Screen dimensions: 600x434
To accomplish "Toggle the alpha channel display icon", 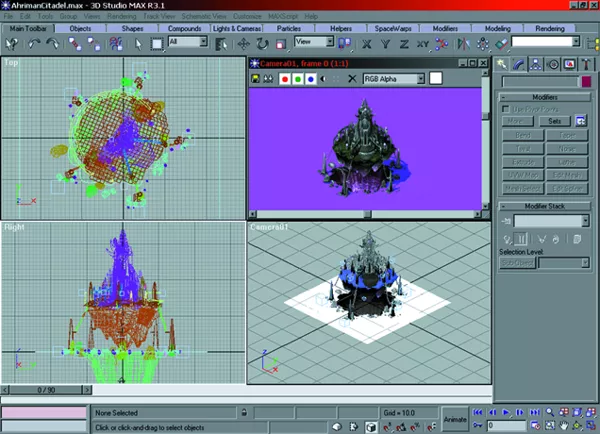I will click(x=324, y=79).
